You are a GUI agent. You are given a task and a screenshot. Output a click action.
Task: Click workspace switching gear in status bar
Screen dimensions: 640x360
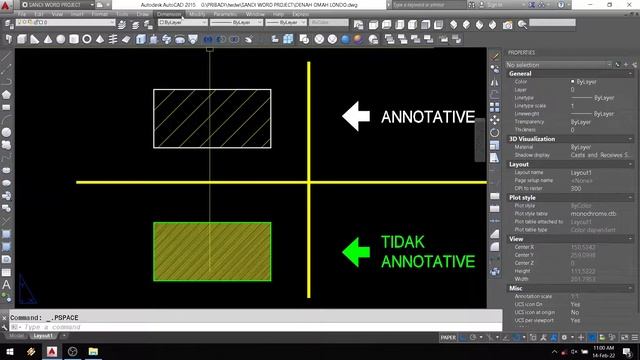564,338
